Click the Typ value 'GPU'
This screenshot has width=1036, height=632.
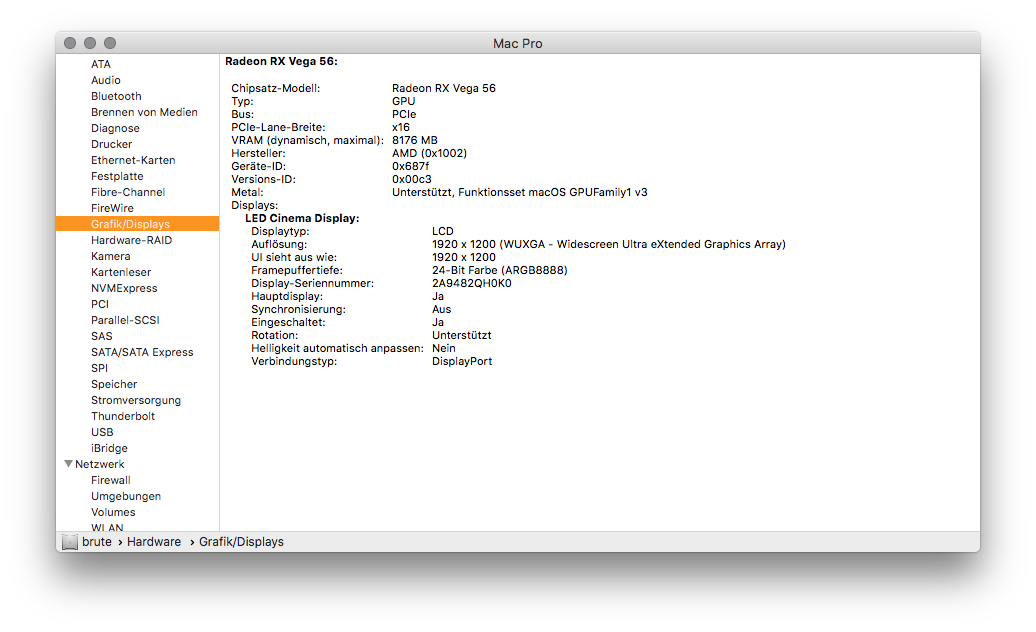(404, 101)
